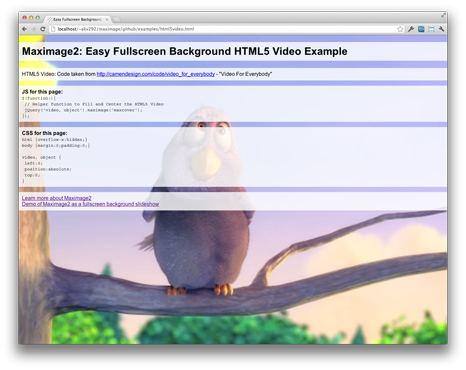Screen dimensions: 466x370
Task: Click the "Video For Everybody" quoted text
Action: tap(245, 74)
